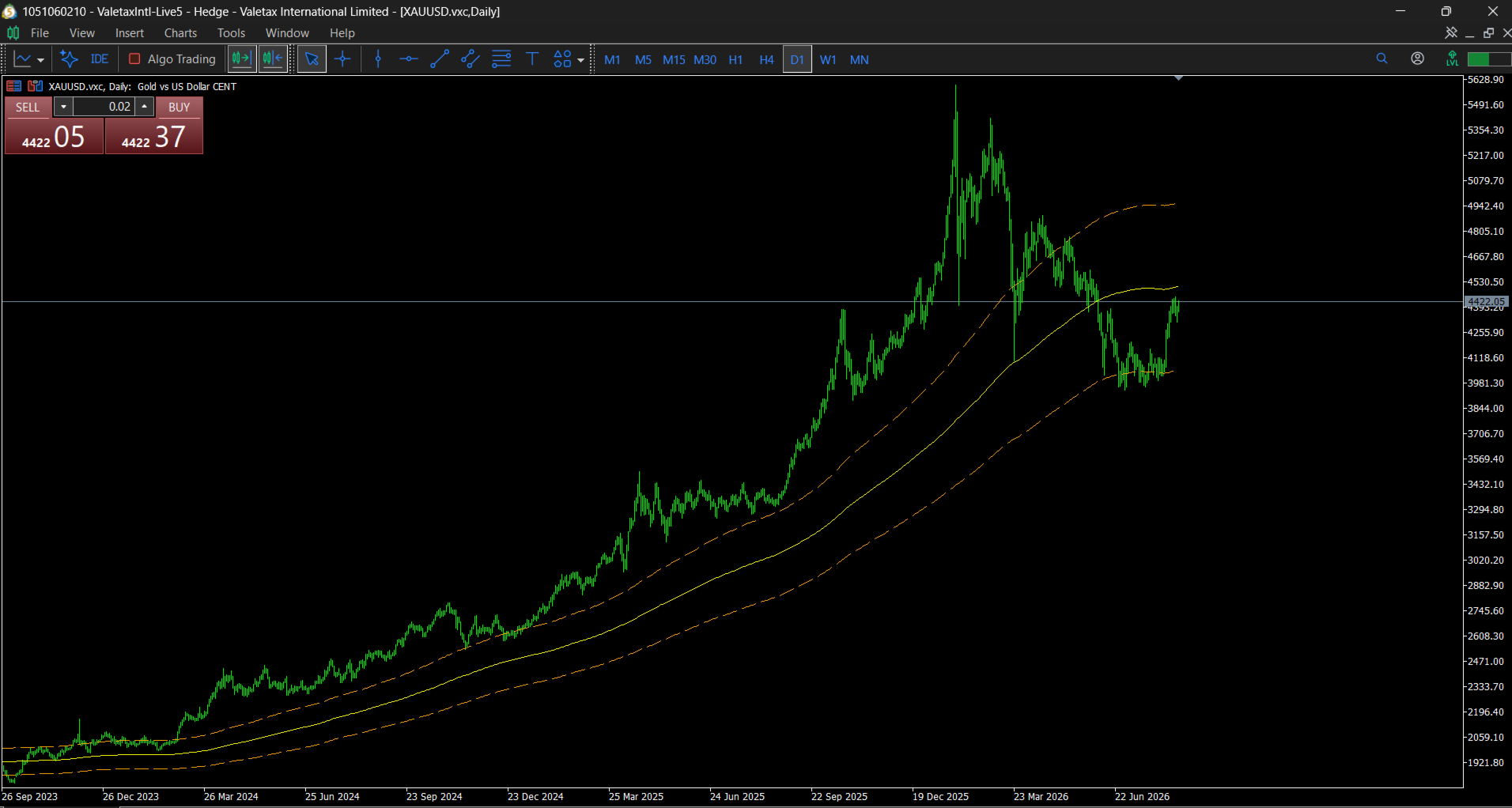This screenshot has width=1512, height=808.
Task: Open the IDE MetaEditor button
Action: [100, 59]
